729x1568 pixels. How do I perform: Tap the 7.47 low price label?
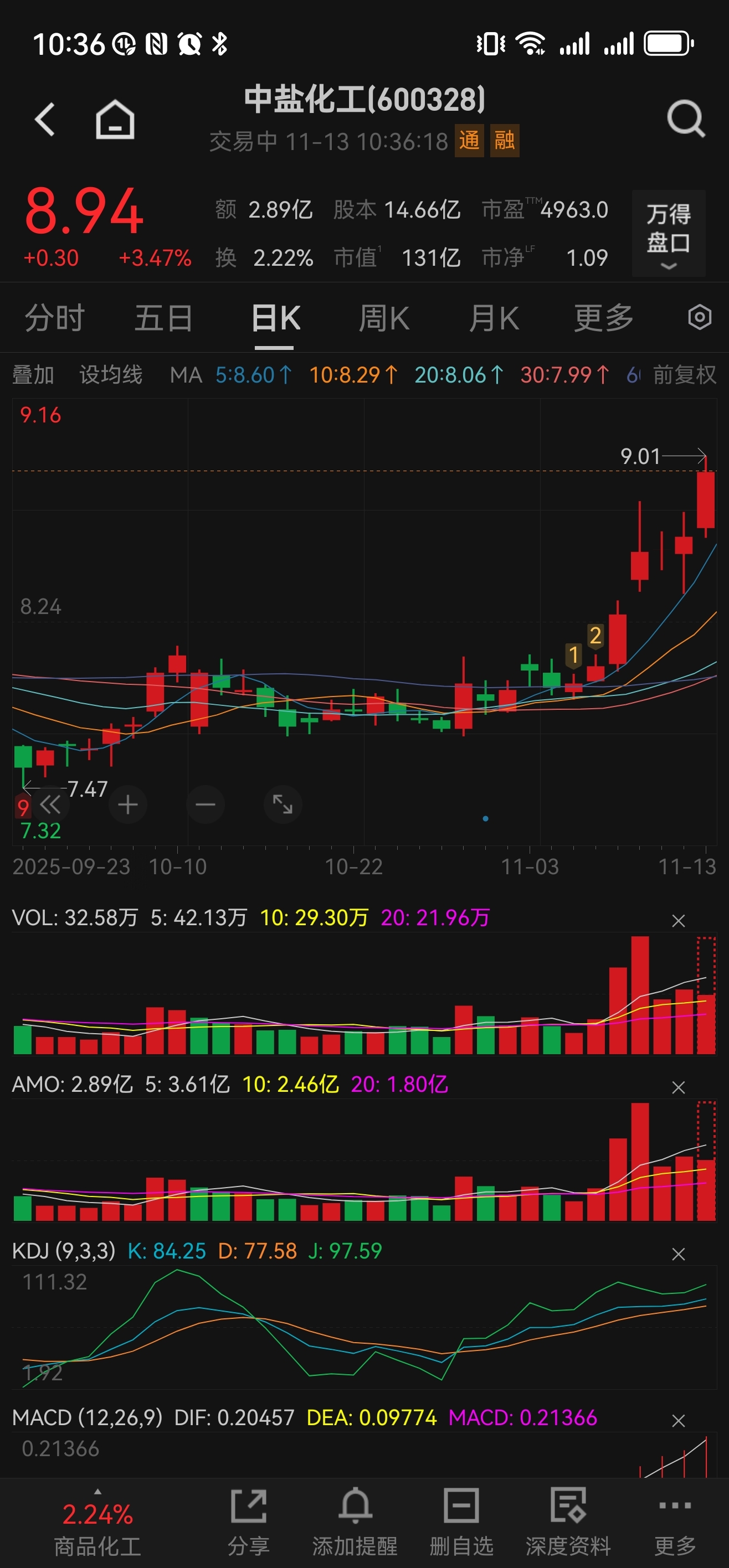pos(88,790)
